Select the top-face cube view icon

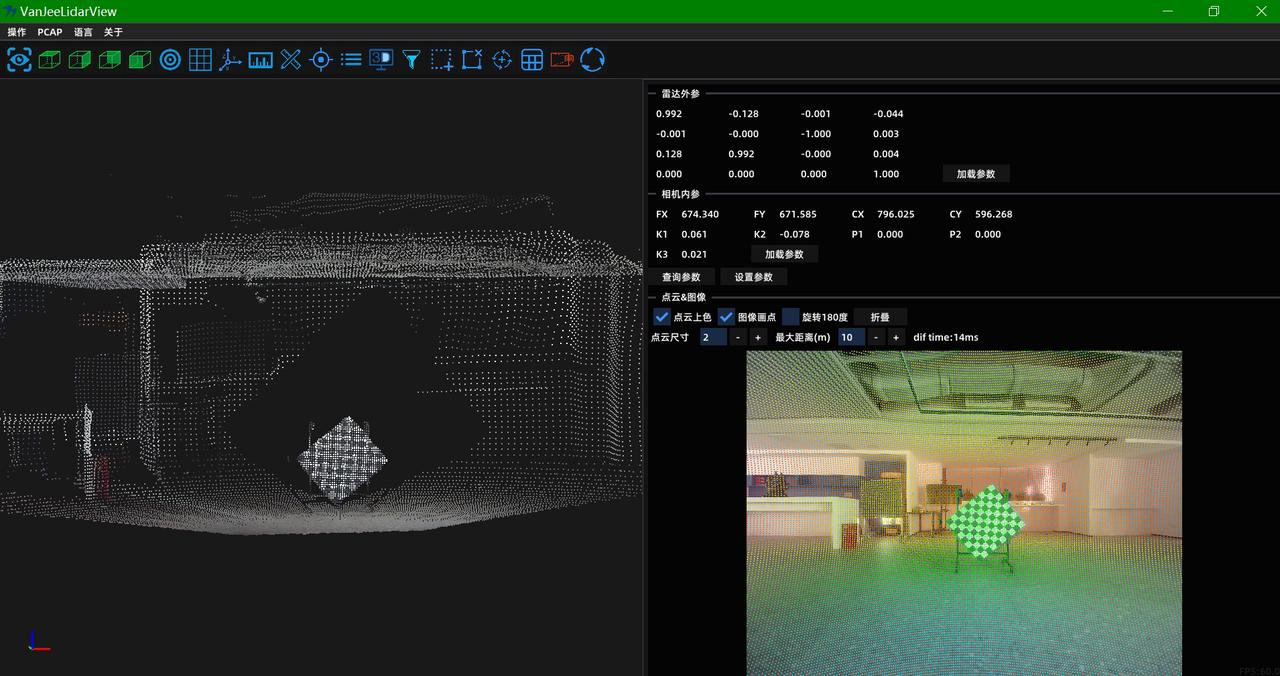[49, 60]
